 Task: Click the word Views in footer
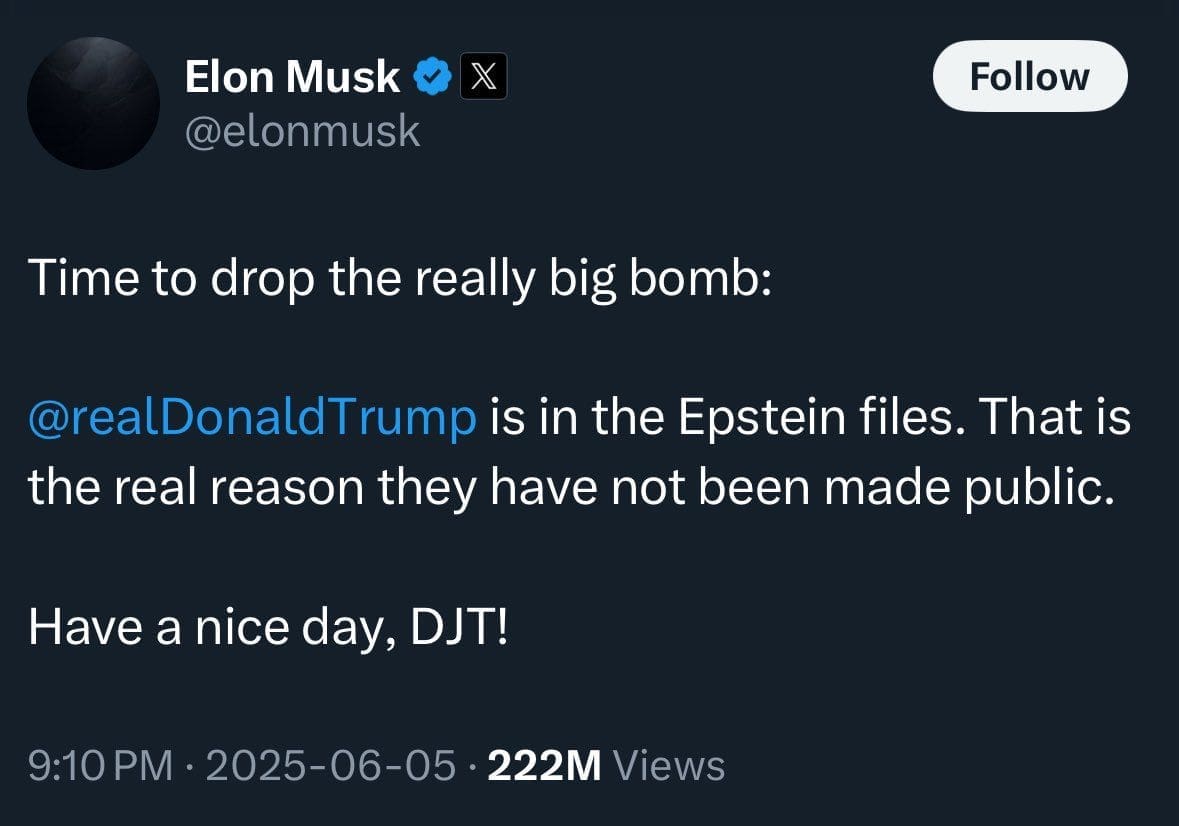[x=668, y=766]
